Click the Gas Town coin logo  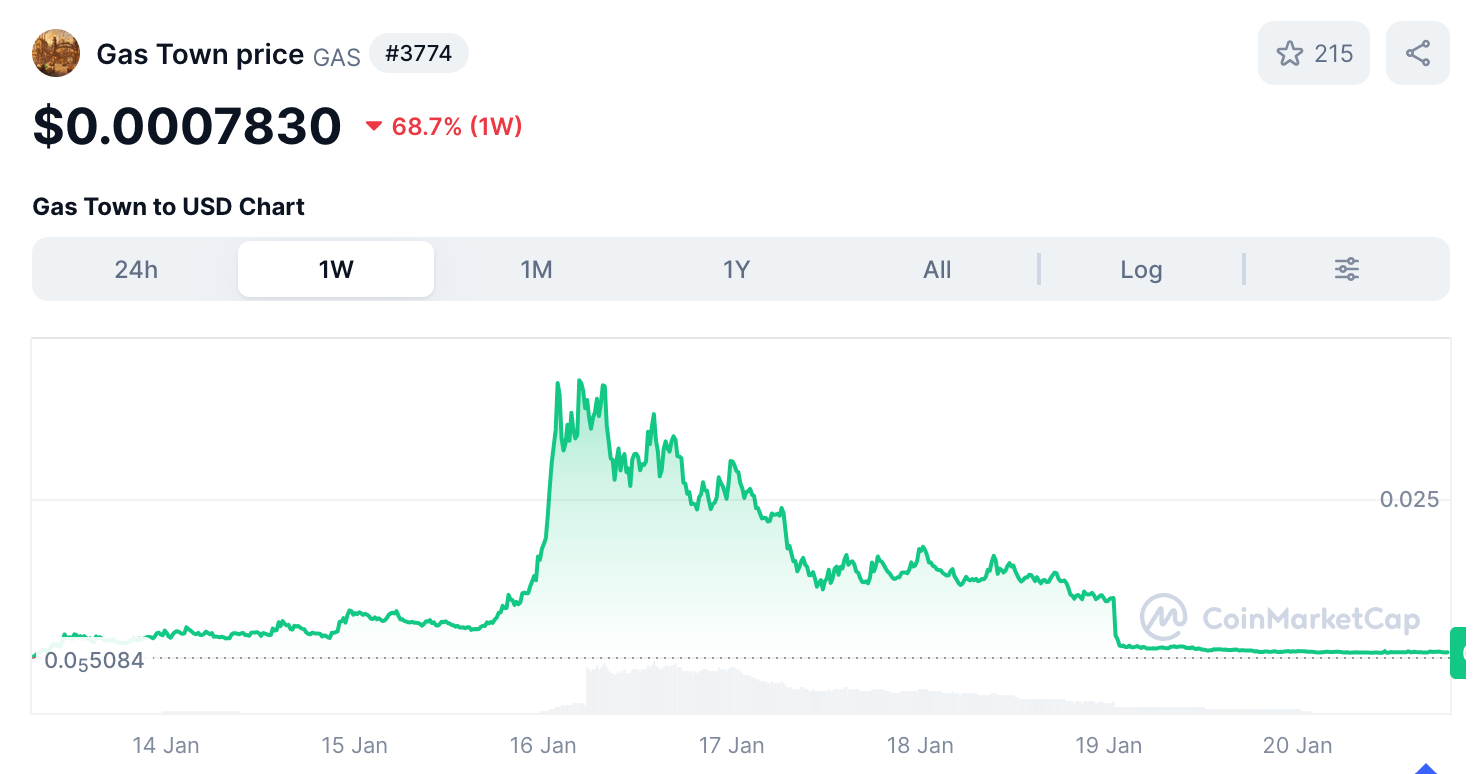pyautogui.click(x=56, y=54)
